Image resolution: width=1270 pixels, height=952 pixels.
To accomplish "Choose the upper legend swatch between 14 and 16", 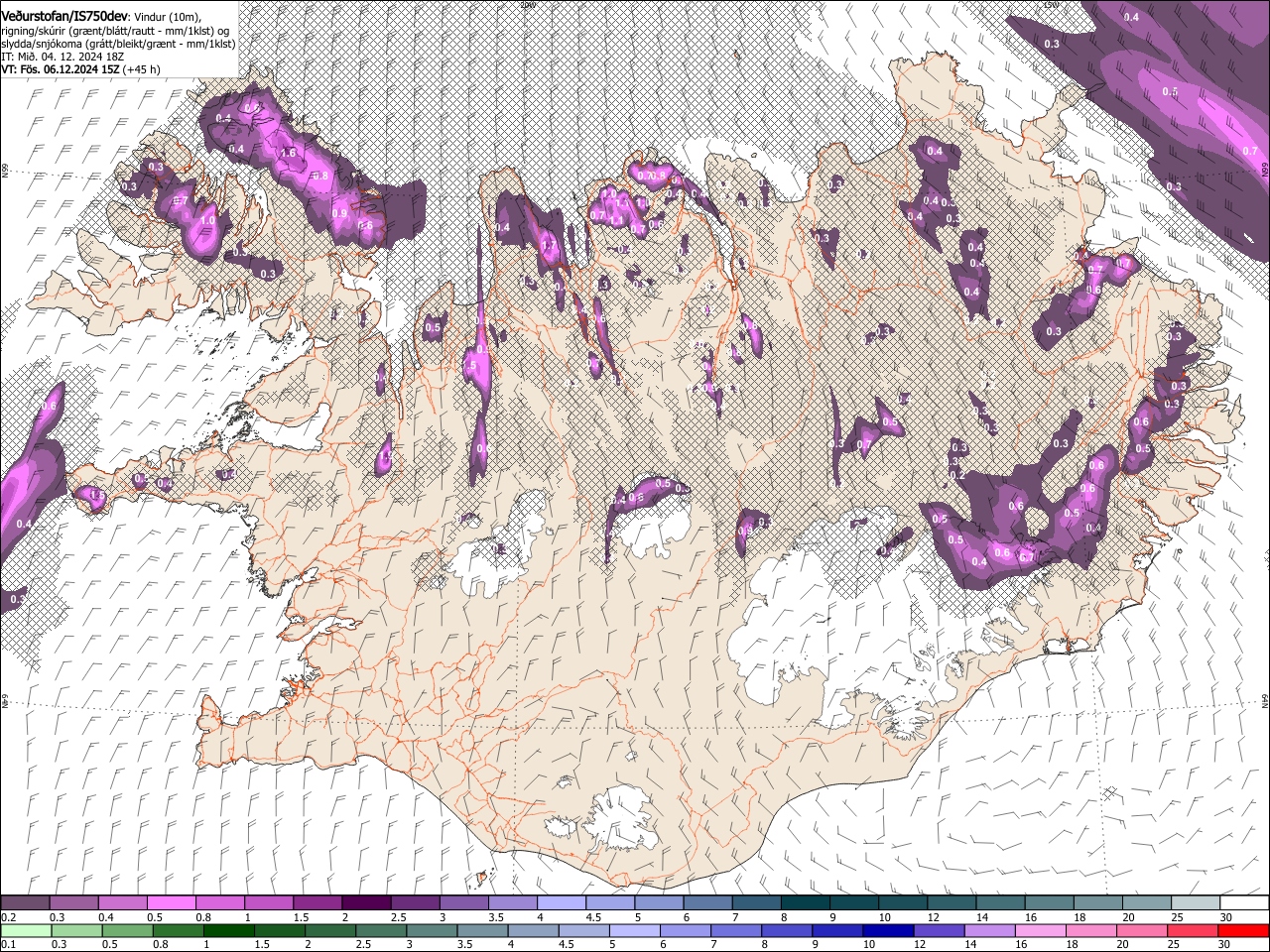I will point(1000,903).
